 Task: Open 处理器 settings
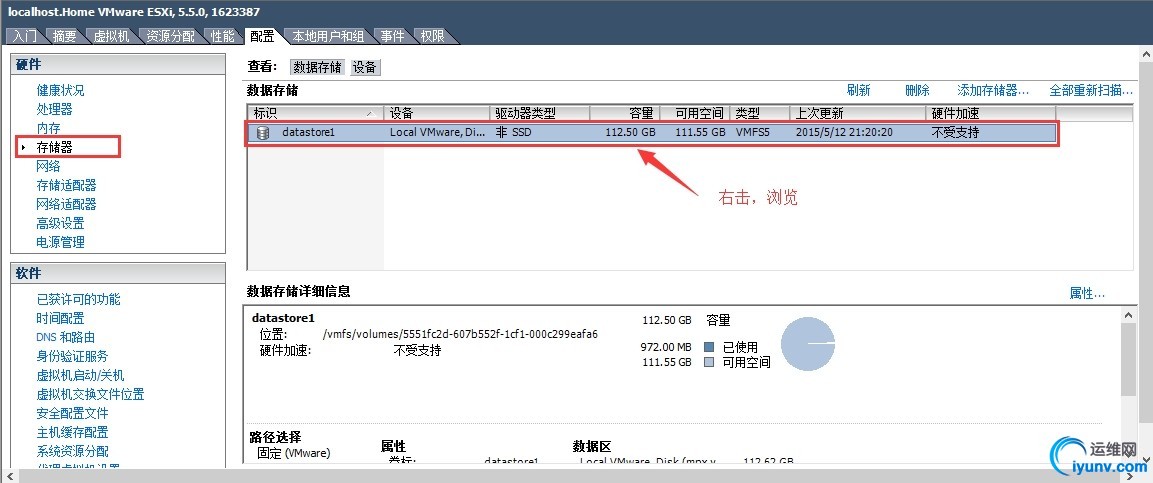[54, 110]
